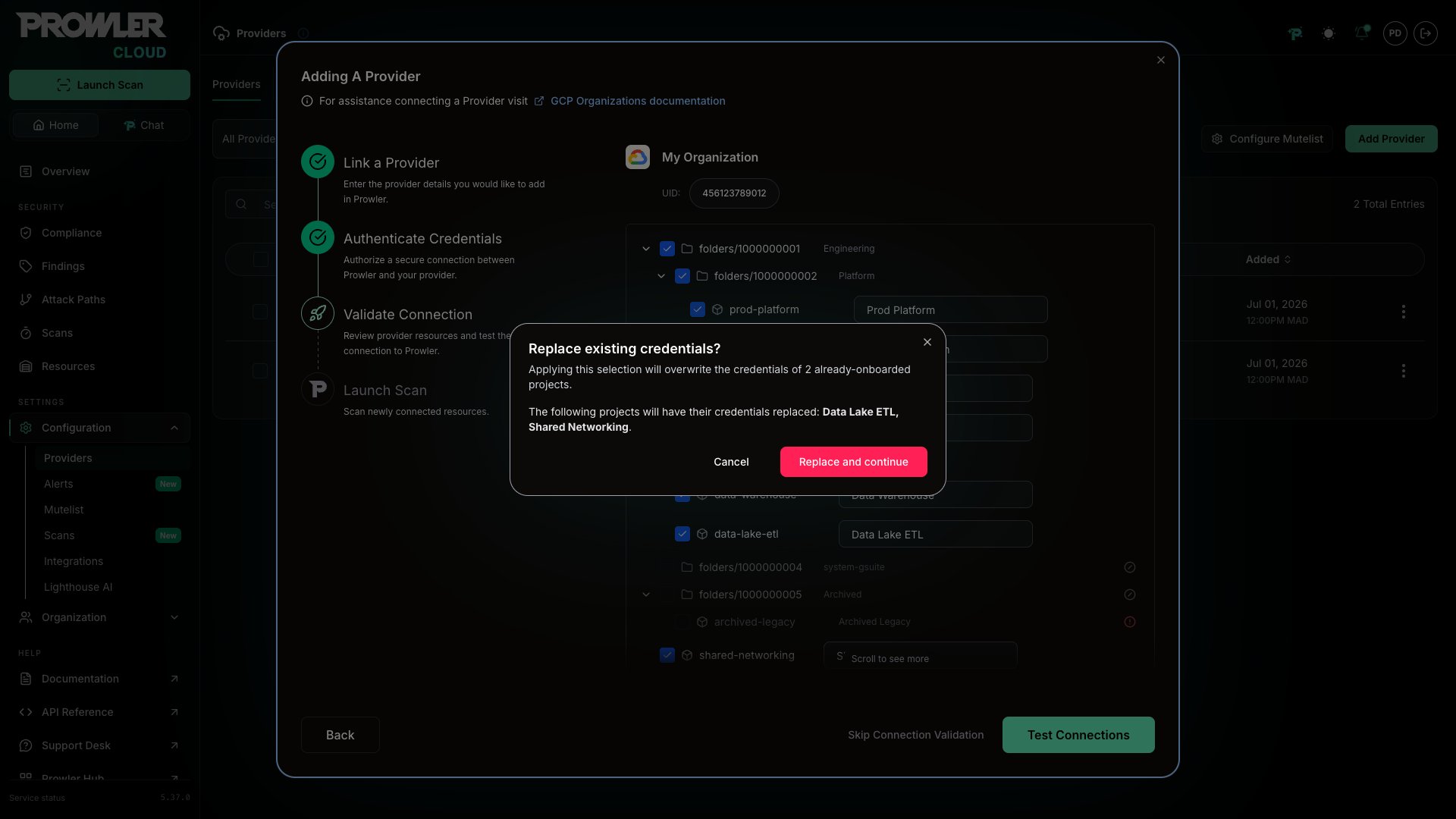The height and width of the screenshot is (819, 1456).
Task: Confirm with Replace and continue button
Action: click(x=853, y=462)
